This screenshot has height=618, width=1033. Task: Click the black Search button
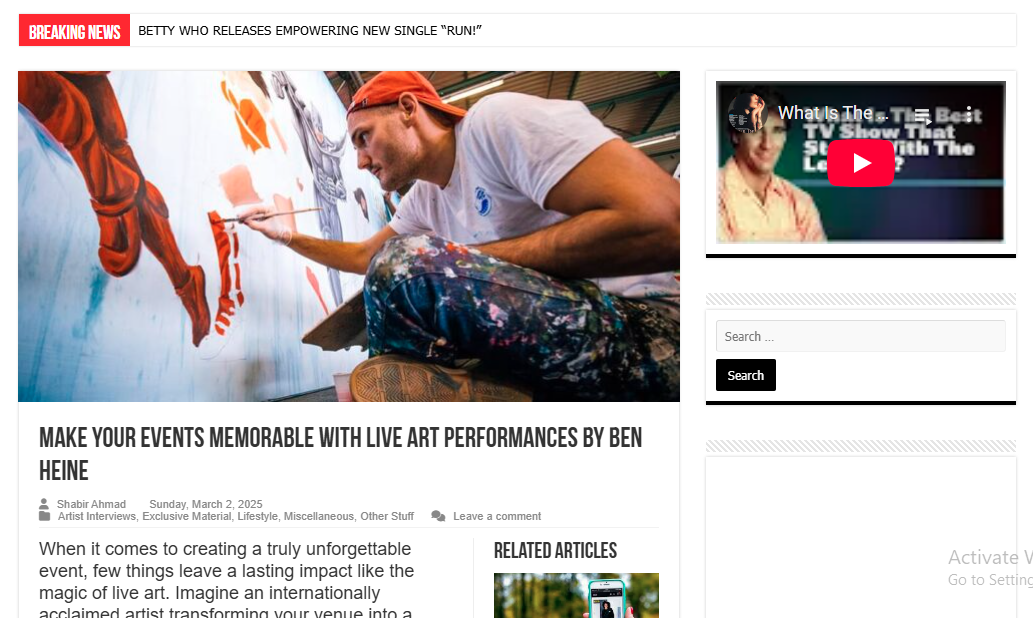746,375
